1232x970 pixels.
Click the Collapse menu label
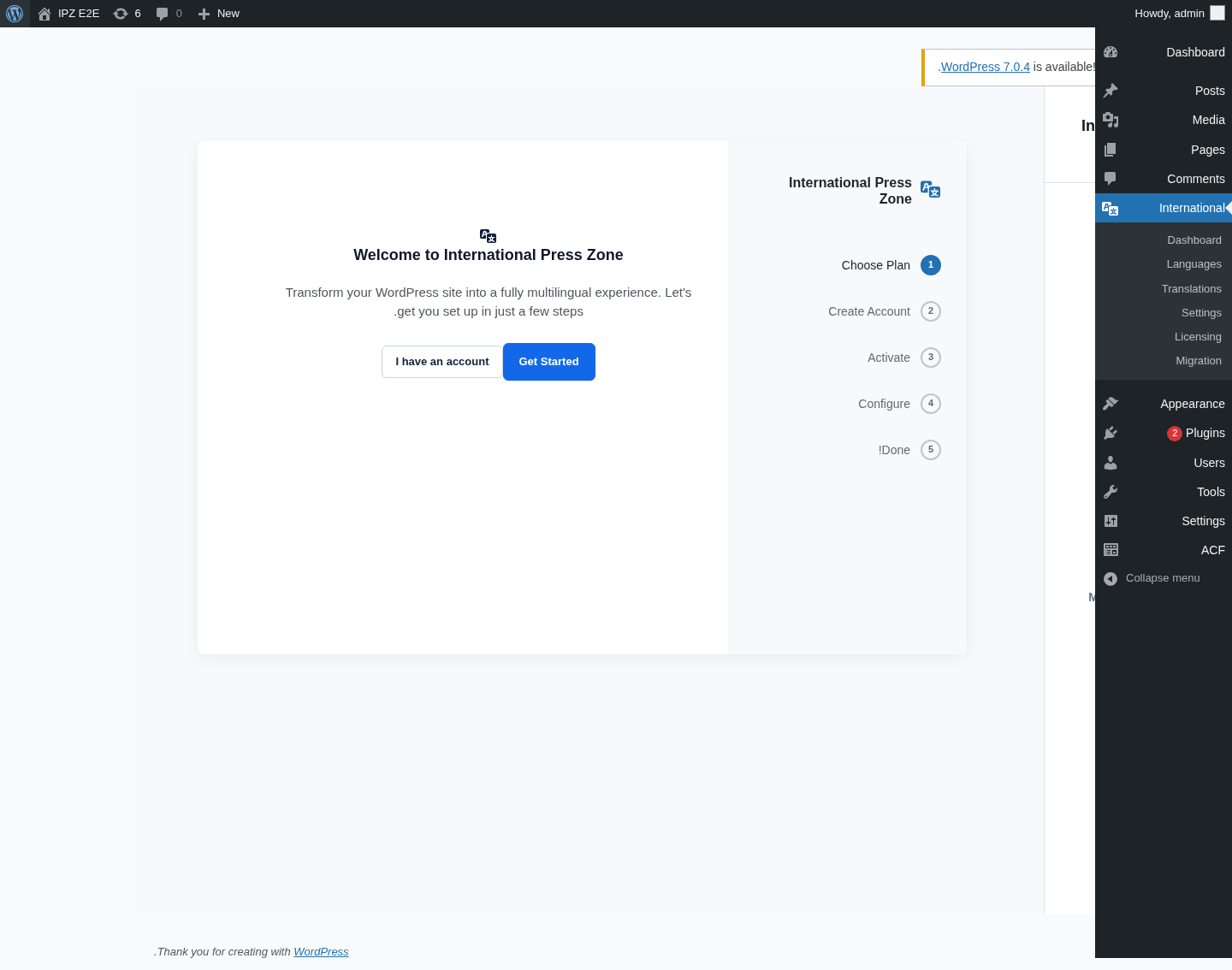pyautogui.click(x=1163, y=578)
